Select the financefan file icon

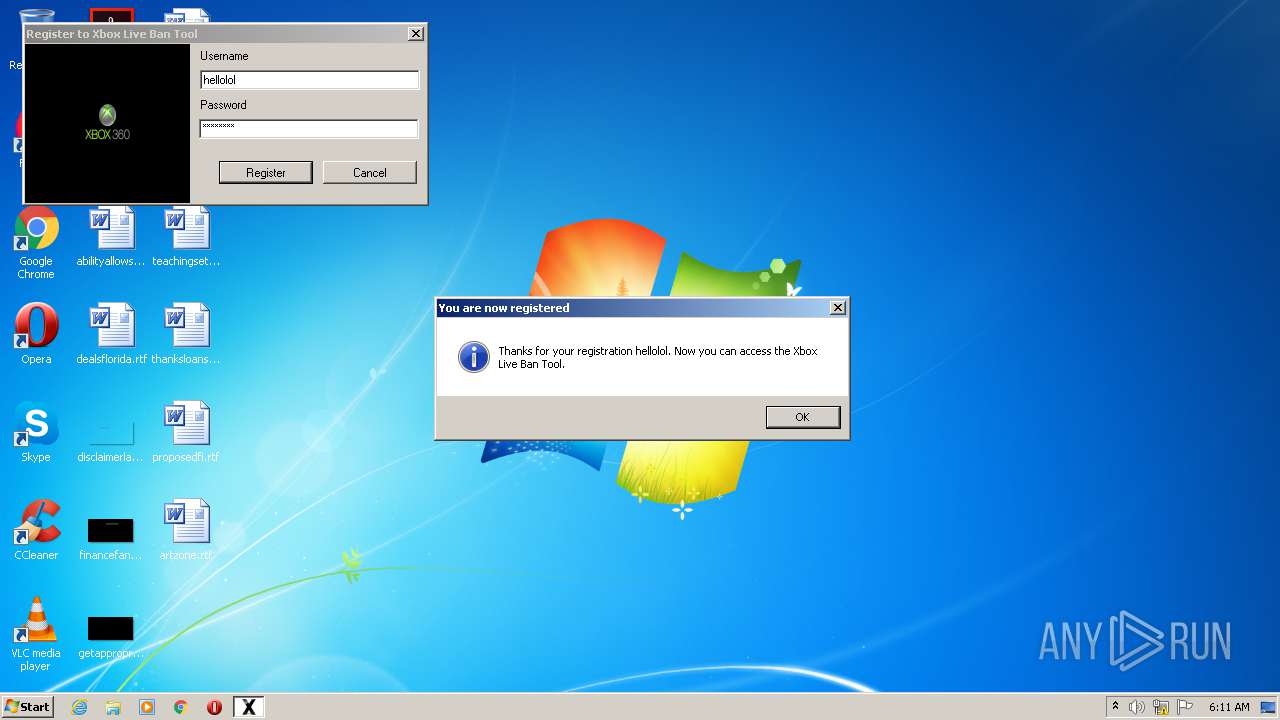coord(111,537)
